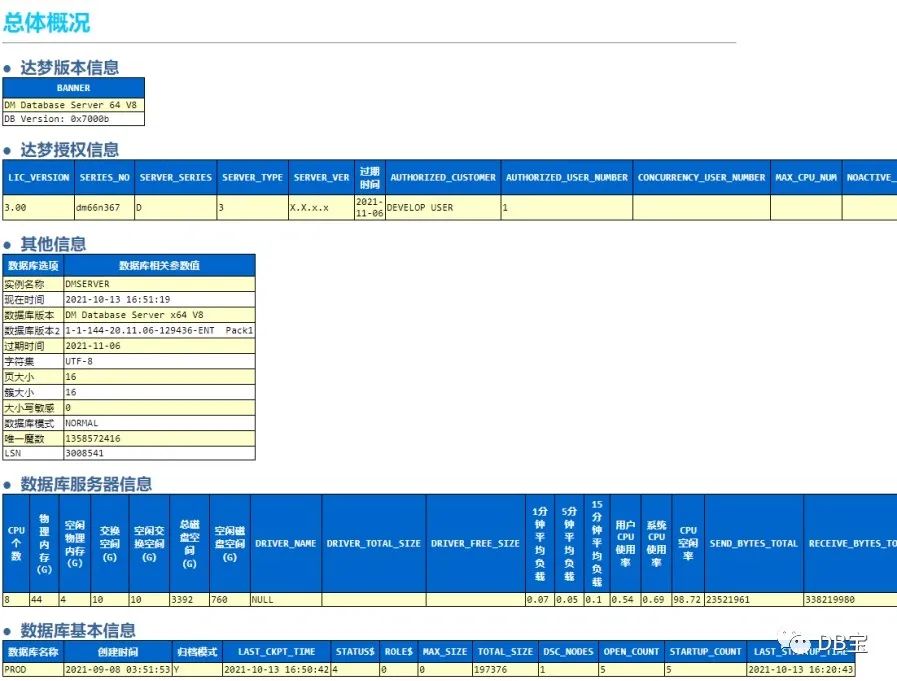Click the 页大小 row label

(x=33, y=377)
